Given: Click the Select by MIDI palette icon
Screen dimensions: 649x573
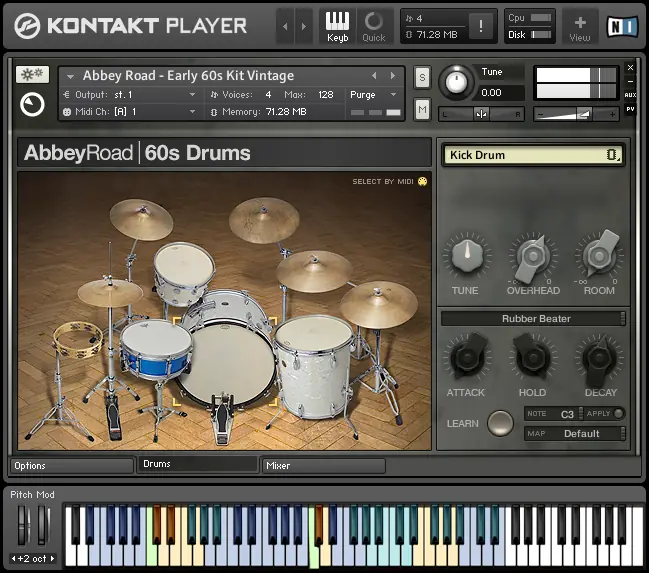Looking at the screenshot, I should point(422,181).
